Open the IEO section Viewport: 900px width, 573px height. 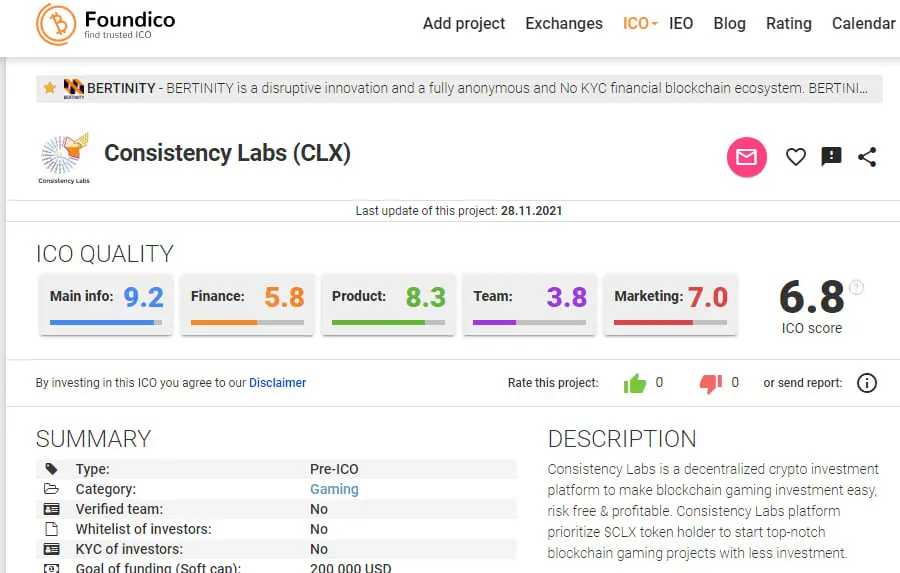click(681, 24)
